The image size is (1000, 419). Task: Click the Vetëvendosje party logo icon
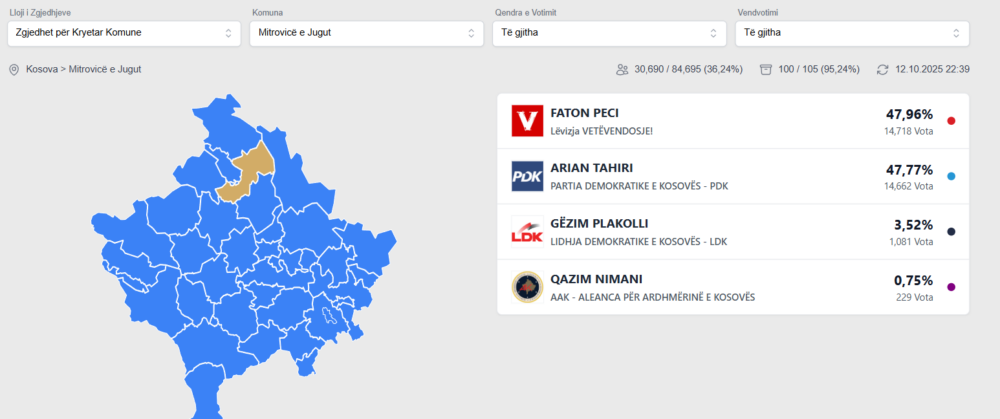coord(526,121)
